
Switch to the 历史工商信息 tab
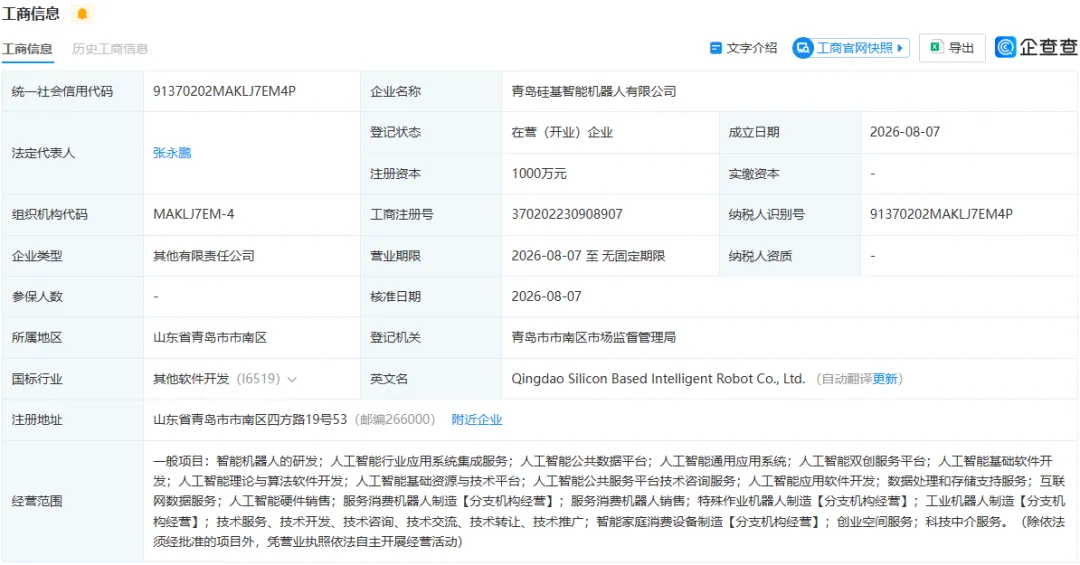coord(110,49)
